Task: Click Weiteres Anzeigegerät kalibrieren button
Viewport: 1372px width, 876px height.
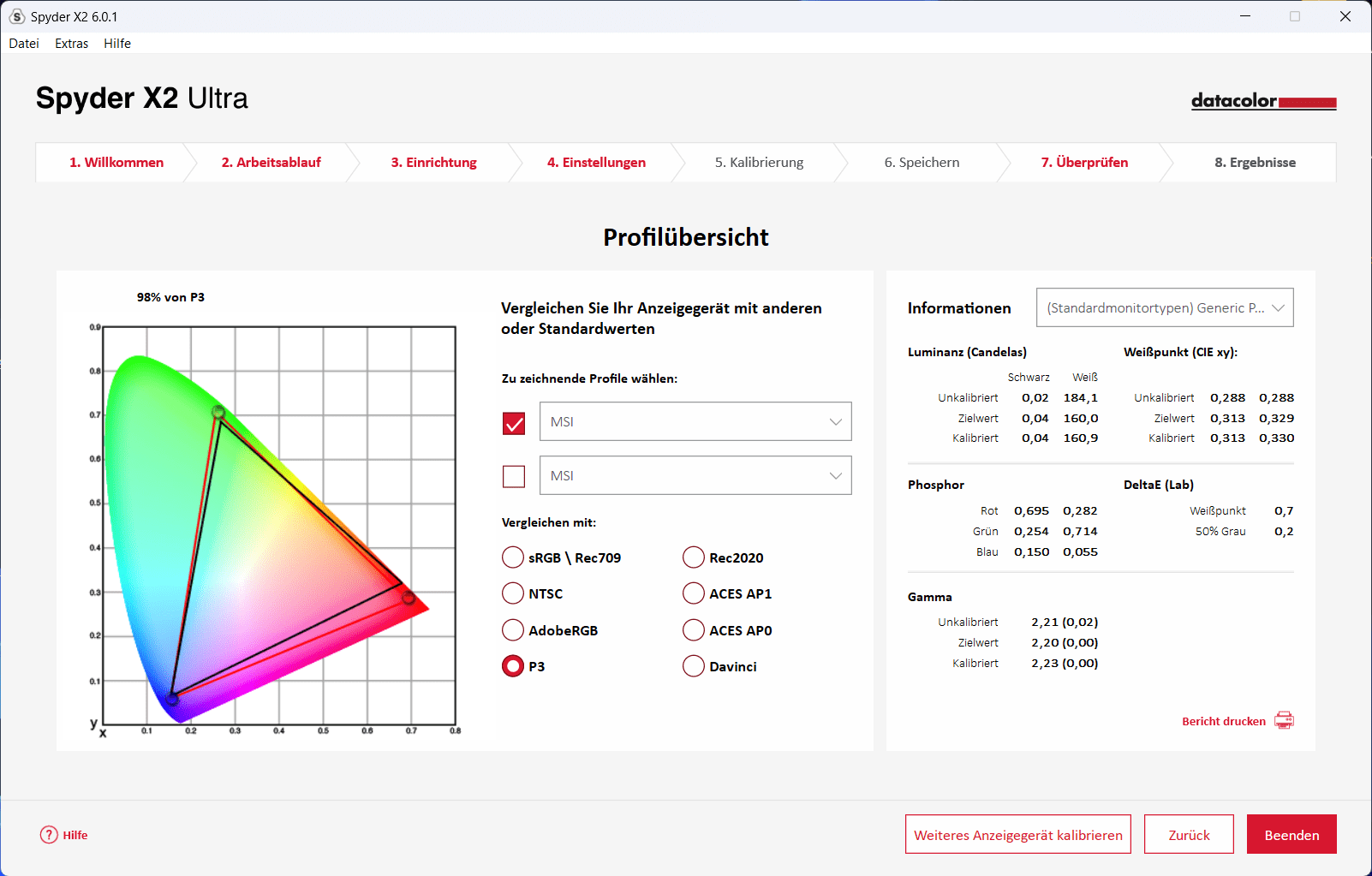Action: [1018, 834]
